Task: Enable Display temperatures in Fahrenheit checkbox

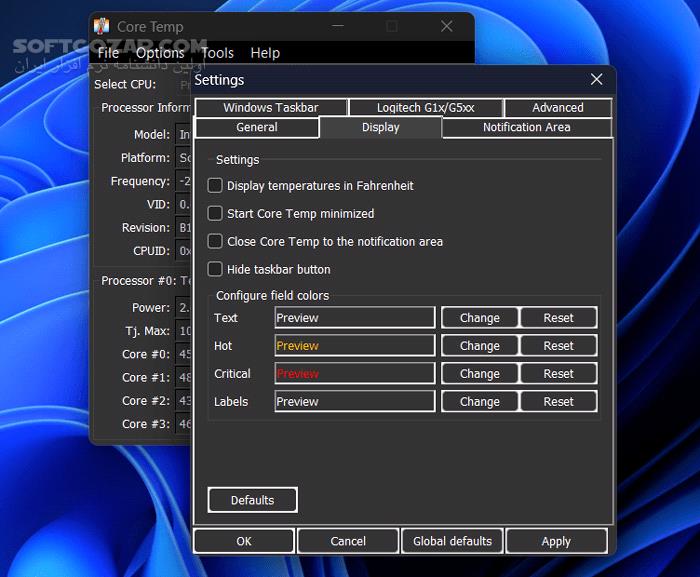Action: (x=215, y=185)
